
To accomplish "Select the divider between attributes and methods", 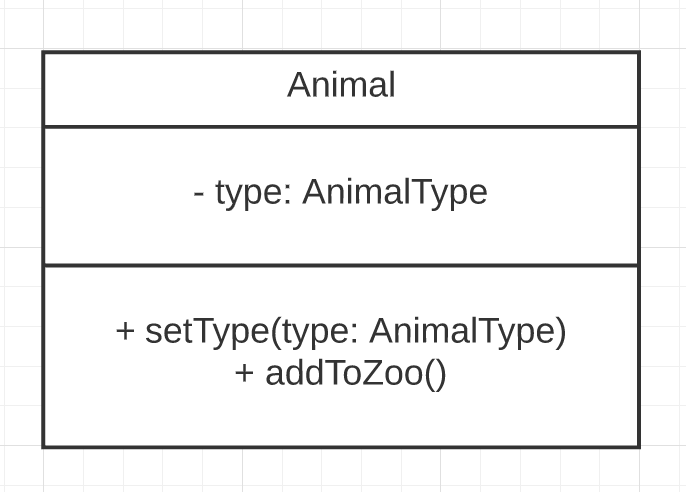I will (341, 265).
